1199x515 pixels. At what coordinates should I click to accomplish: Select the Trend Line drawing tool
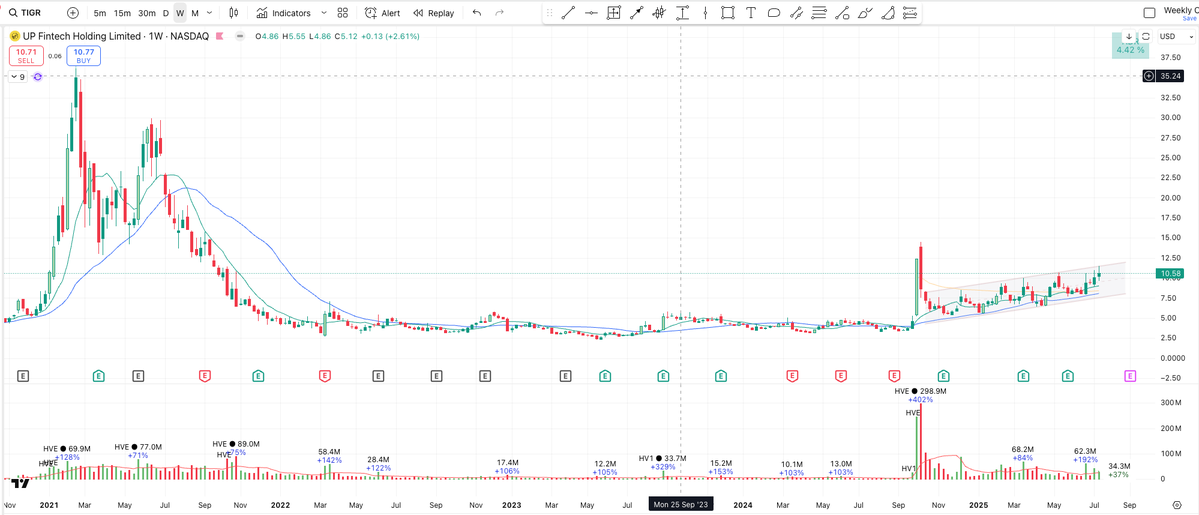568,13
